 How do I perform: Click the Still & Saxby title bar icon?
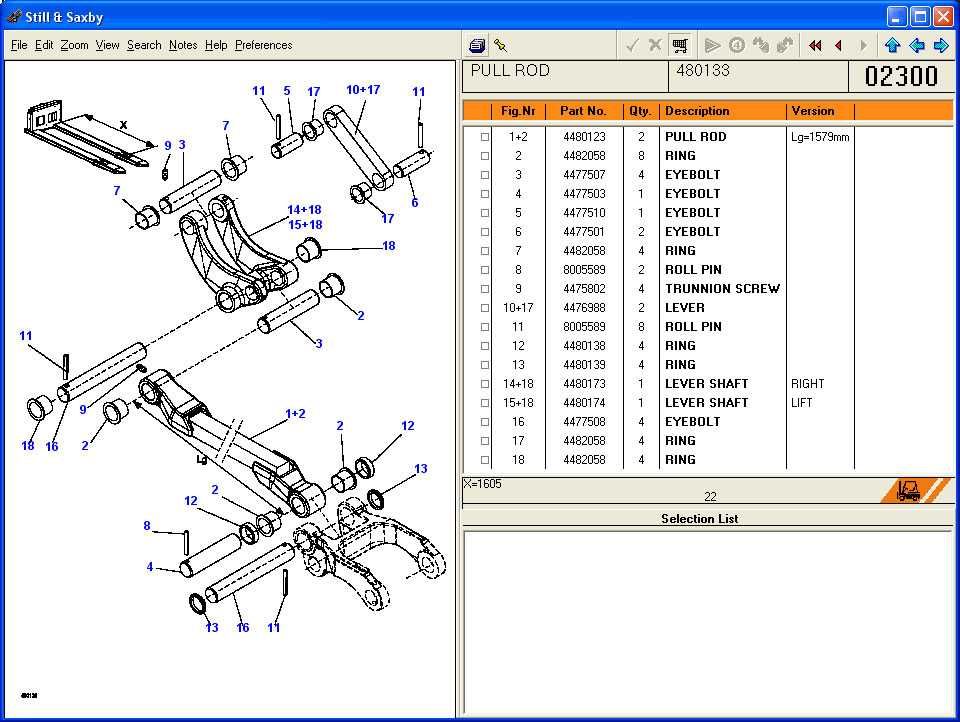(13, 17)
